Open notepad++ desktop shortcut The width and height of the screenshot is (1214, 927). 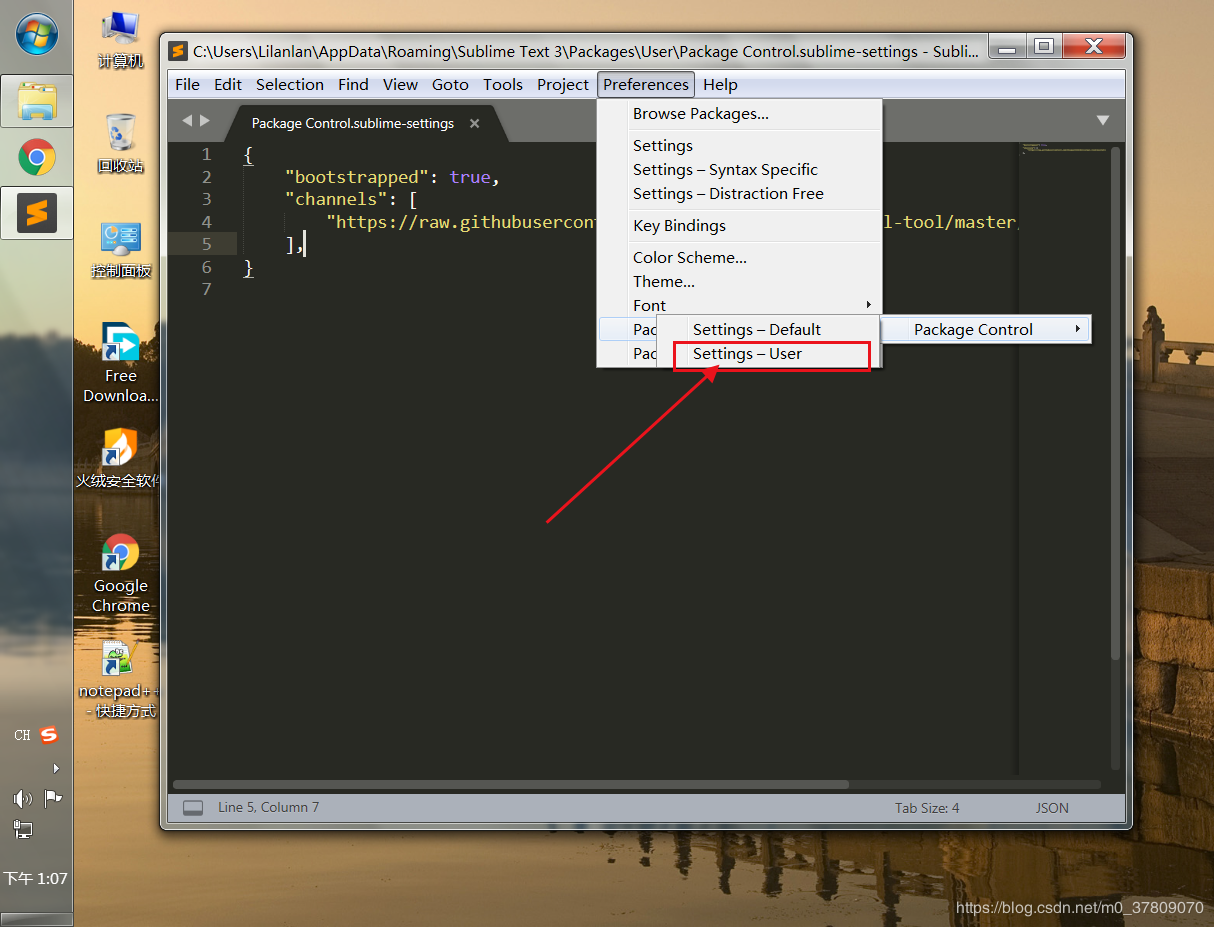[x=120, y=679]
